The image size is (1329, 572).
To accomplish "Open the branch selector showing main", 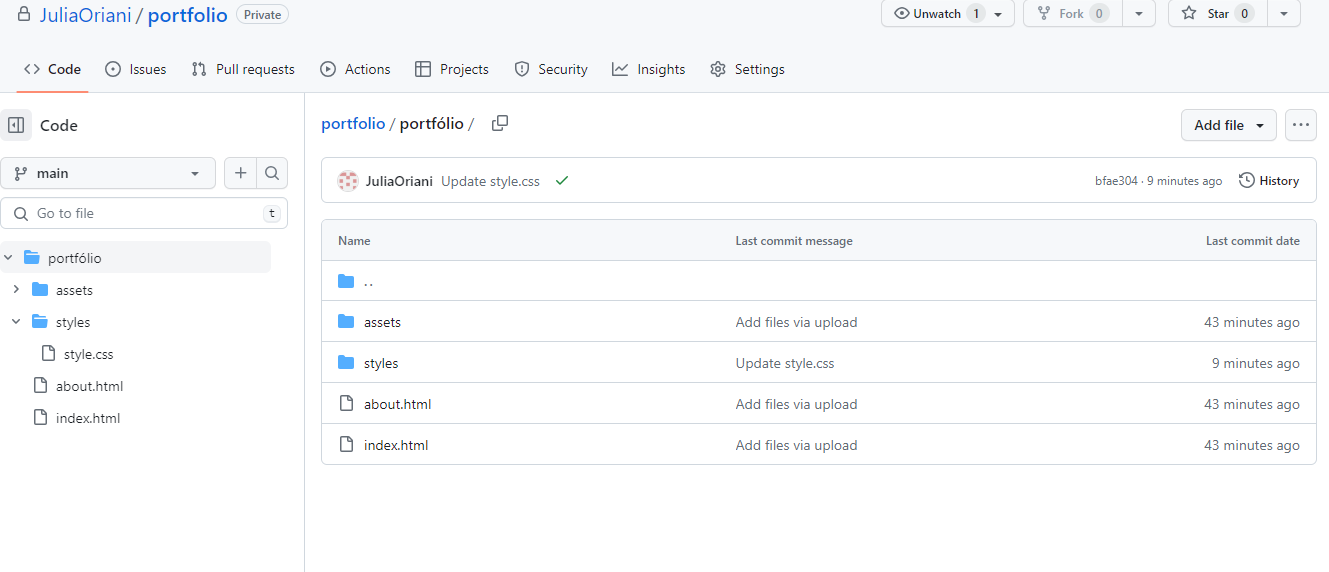I will pos(108,173).
